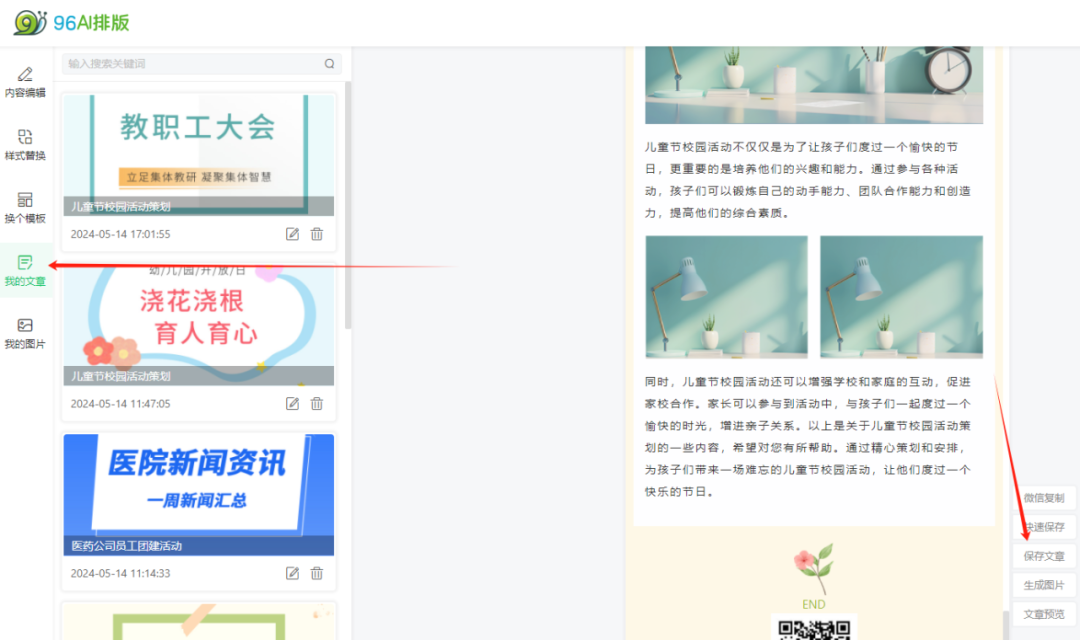Select the right desk lamp image in article
1080x640 pixels.
click(902, 297)
